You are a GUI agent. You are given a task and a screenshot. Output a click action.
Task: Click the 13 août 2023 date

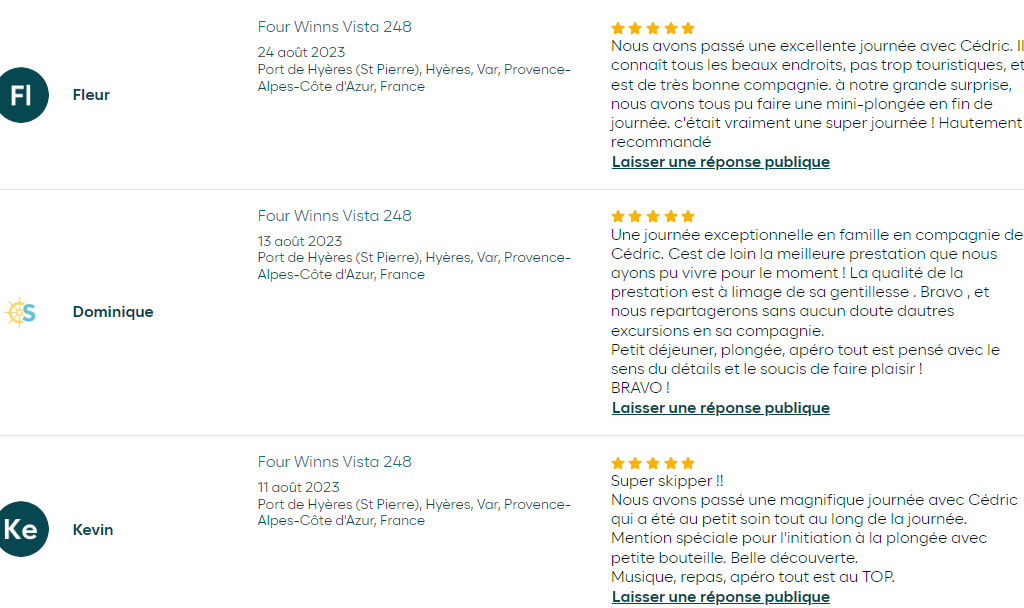tap(300, 241)
